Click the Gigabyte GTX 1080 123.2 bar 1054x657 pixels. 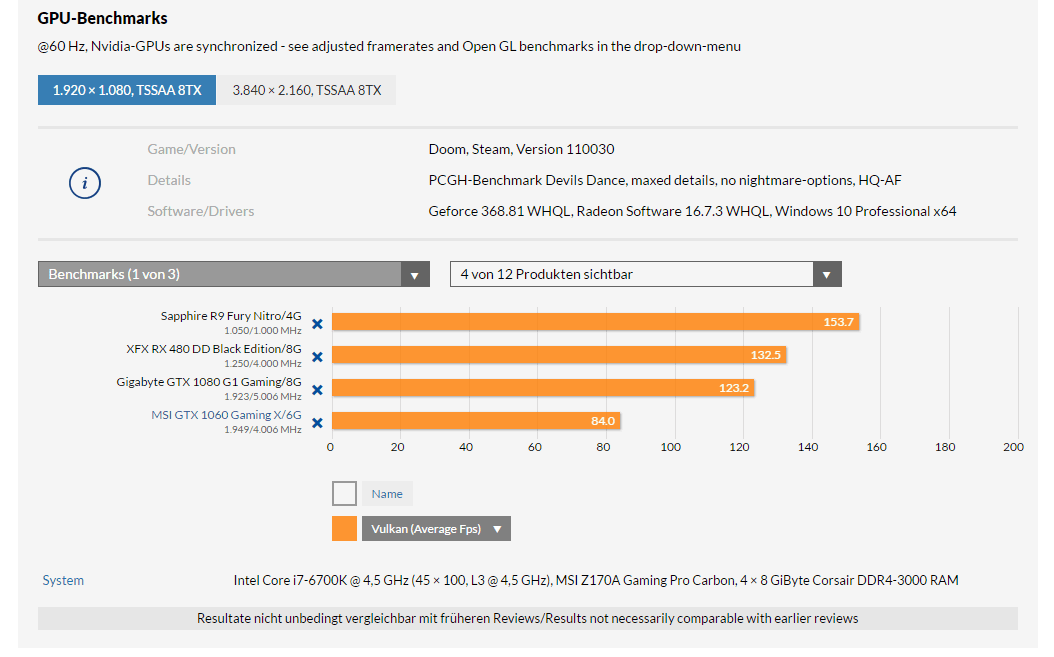point(542,387)
